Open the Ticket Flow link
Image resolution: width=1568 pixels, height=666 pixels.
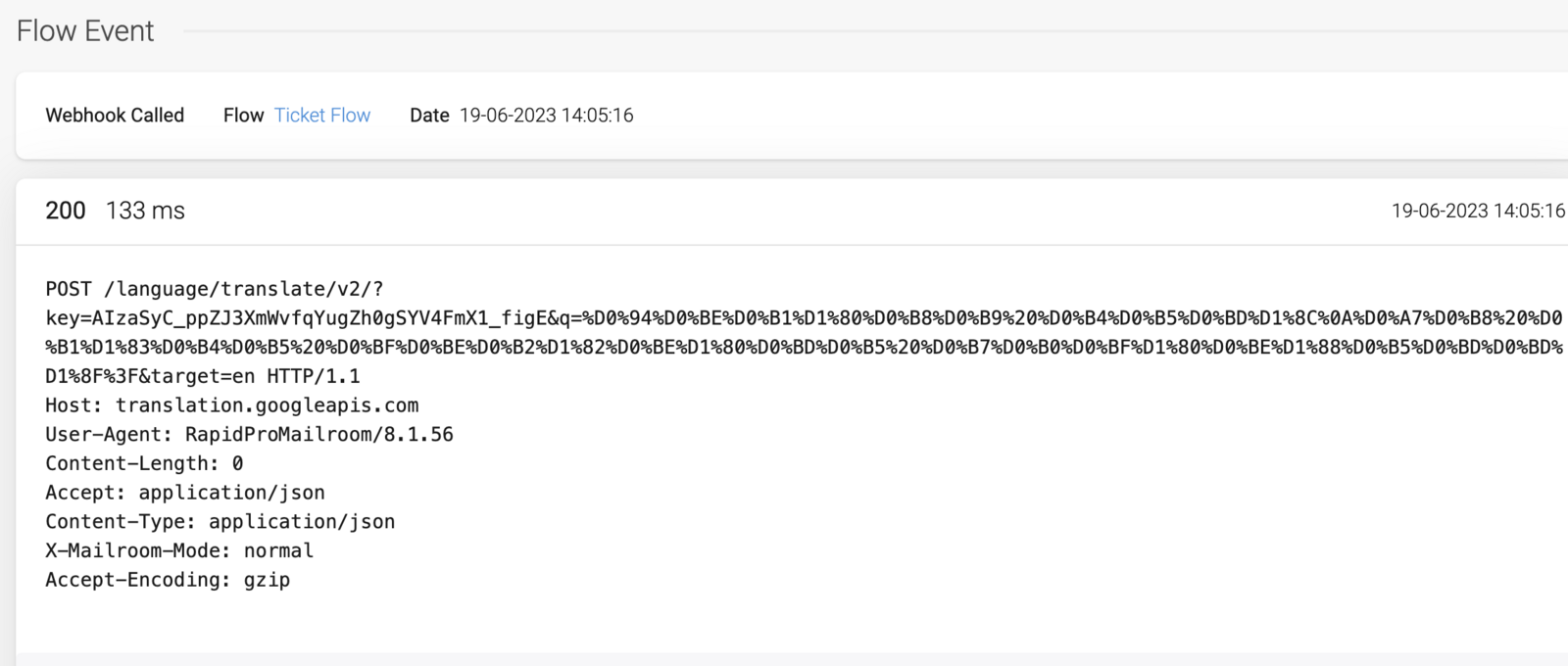pos(321,116)
